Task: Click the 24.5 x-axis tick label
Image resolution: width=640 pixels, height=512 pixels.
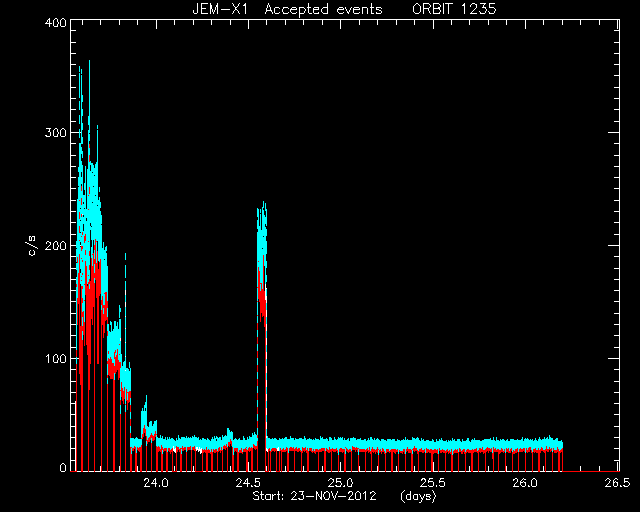Action: 249,483
